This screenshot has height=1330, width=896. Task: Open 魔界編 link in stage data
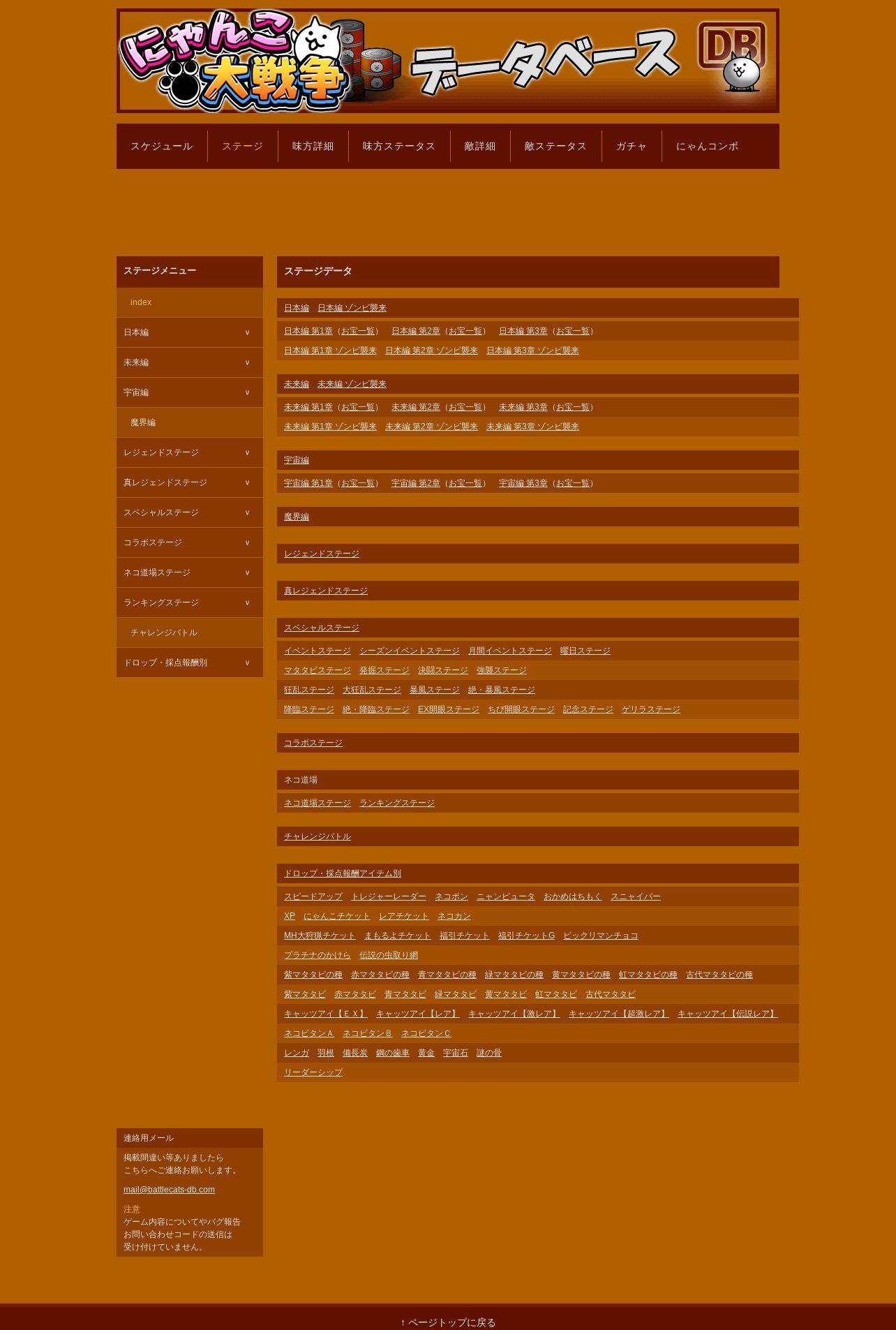(x=297, y=517)
